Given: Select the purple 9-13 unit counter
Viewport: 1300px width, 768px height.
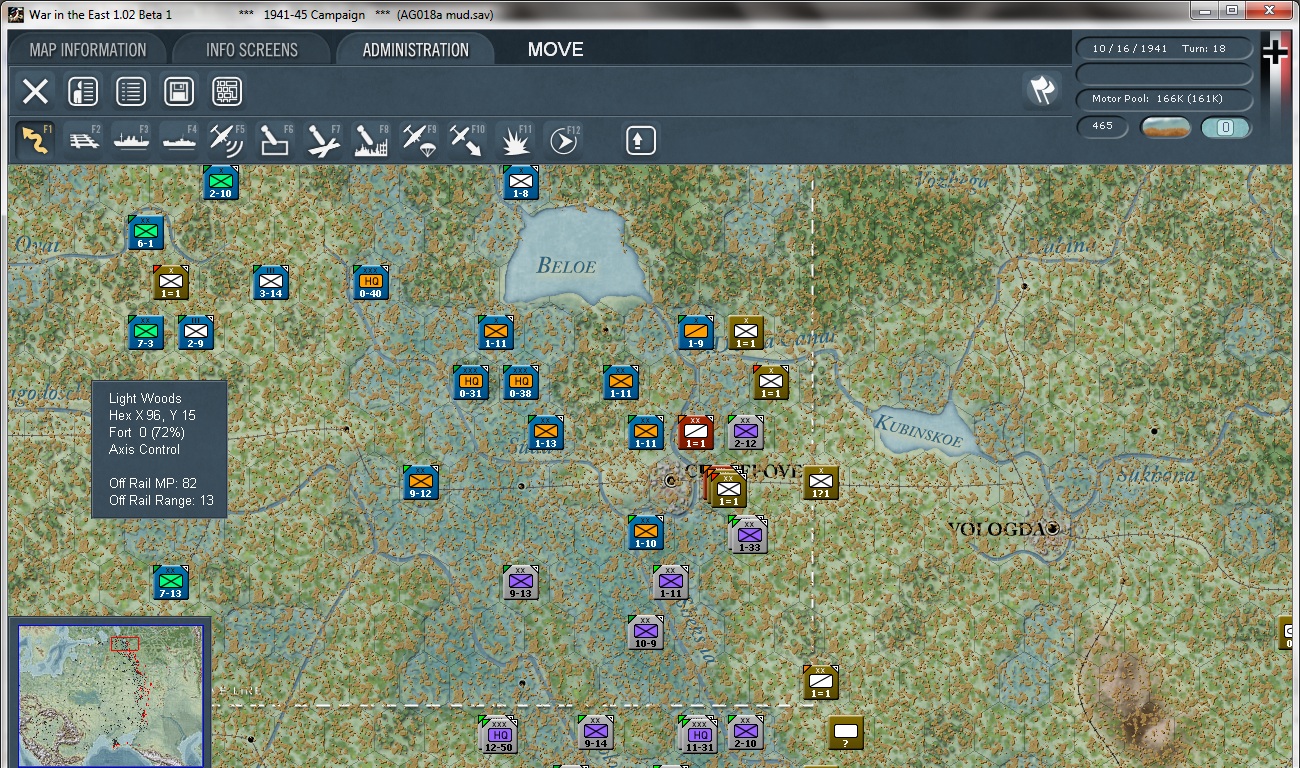Looking at the screenshot, I should pos(521,583).
